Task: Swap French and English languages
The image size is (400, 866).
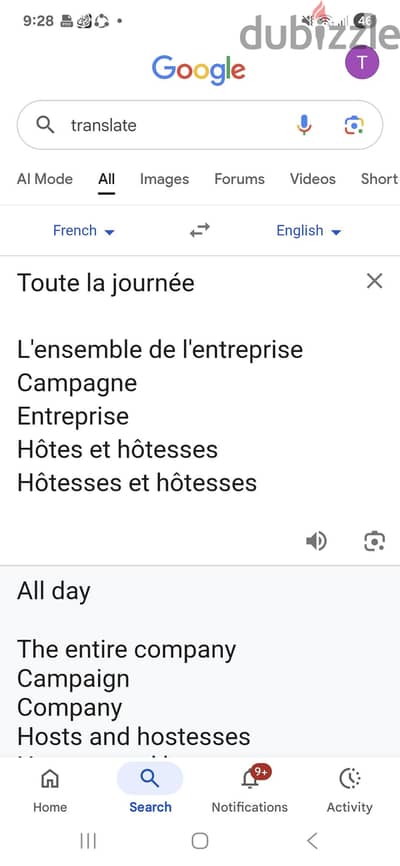Action: 200,230
